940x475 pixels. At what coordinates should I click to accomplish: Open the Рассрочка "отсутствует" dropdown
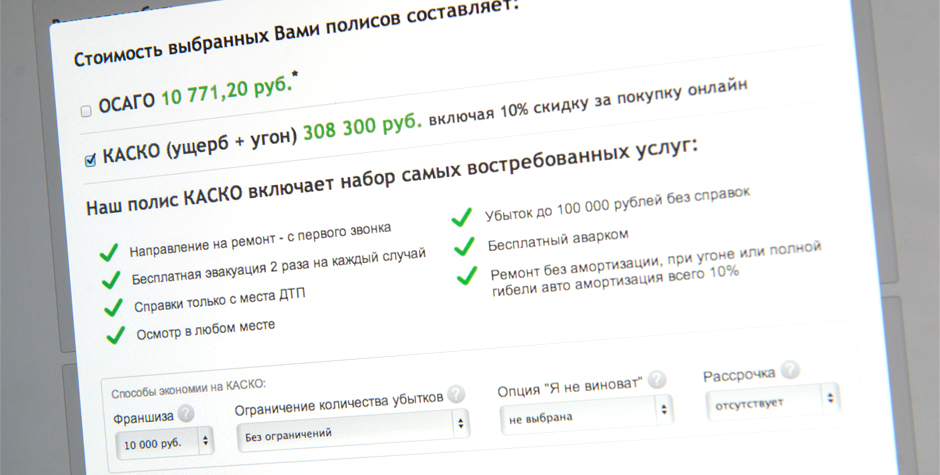coord(770,400)
